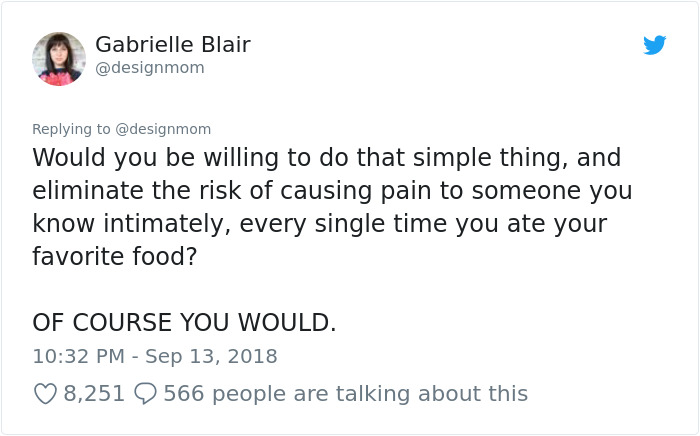Like the tweet with the heart icon
This screenshot has height=436, width=700.
coord(45,394)
